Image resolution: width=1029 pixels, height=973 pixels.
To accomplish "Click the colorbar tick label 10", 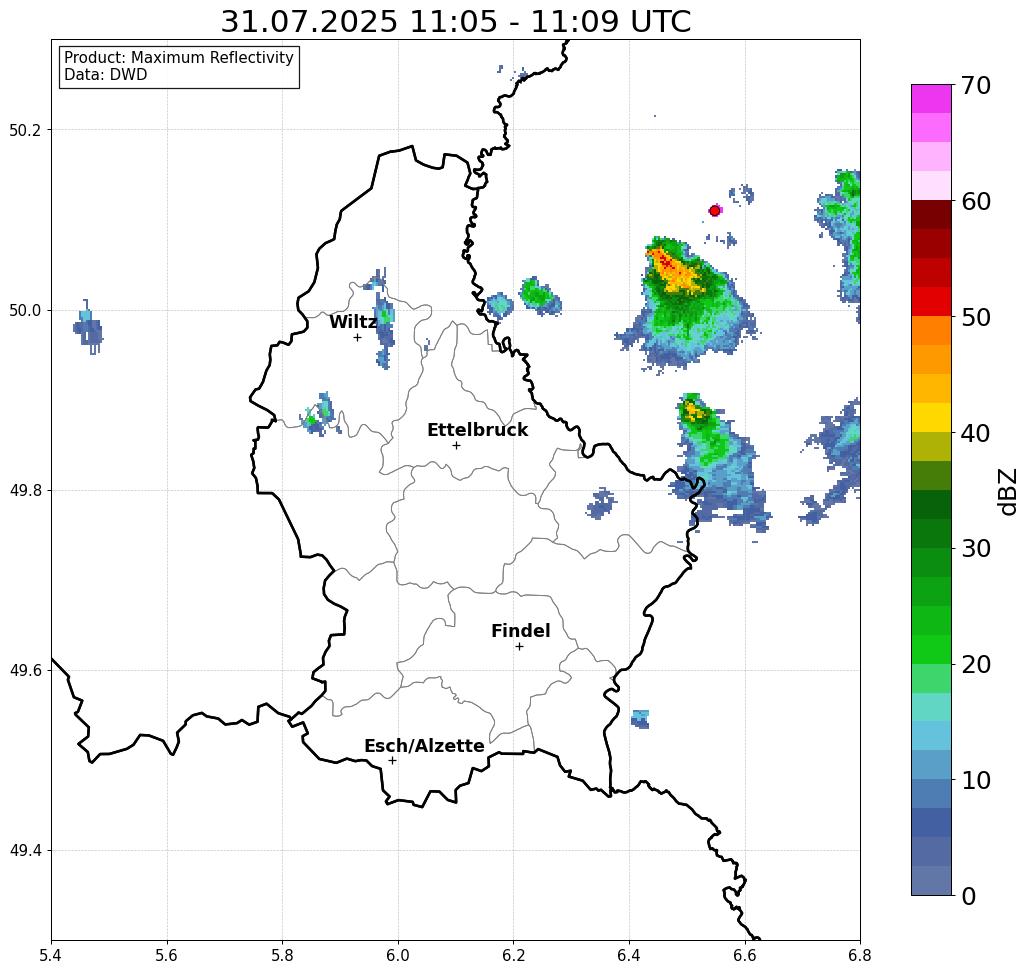I will 975,780.
